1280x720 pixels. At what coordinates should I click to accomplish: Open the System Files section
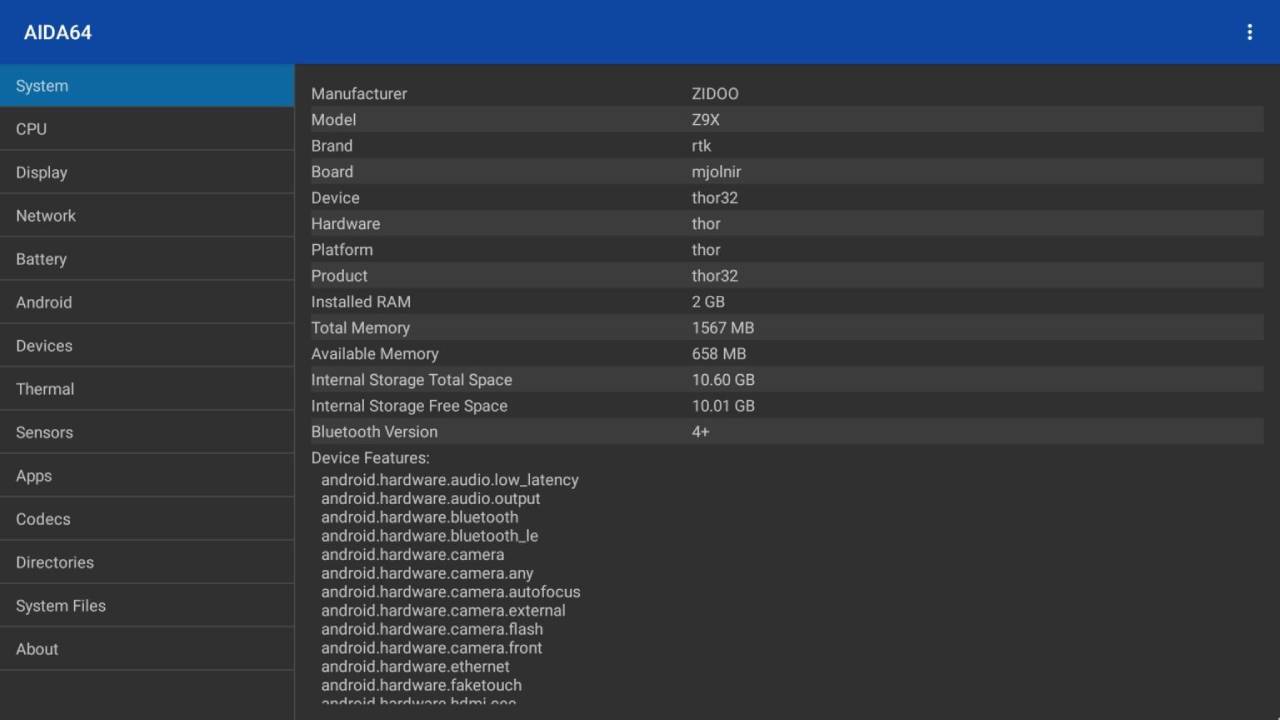click(147, 605)
